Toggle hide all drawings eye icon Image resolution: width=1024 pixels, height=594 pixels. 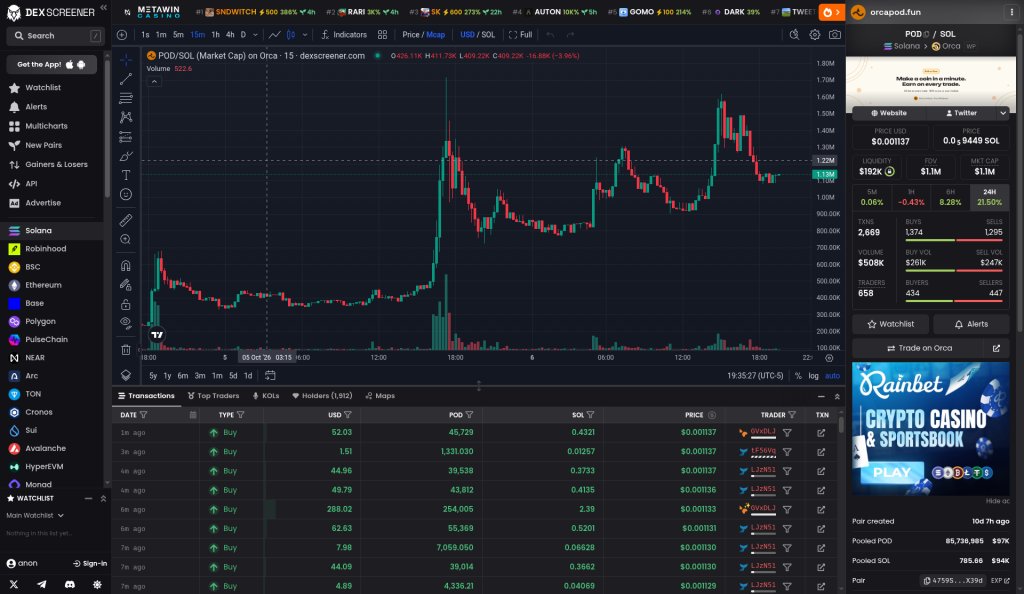[x=125, y=322]
